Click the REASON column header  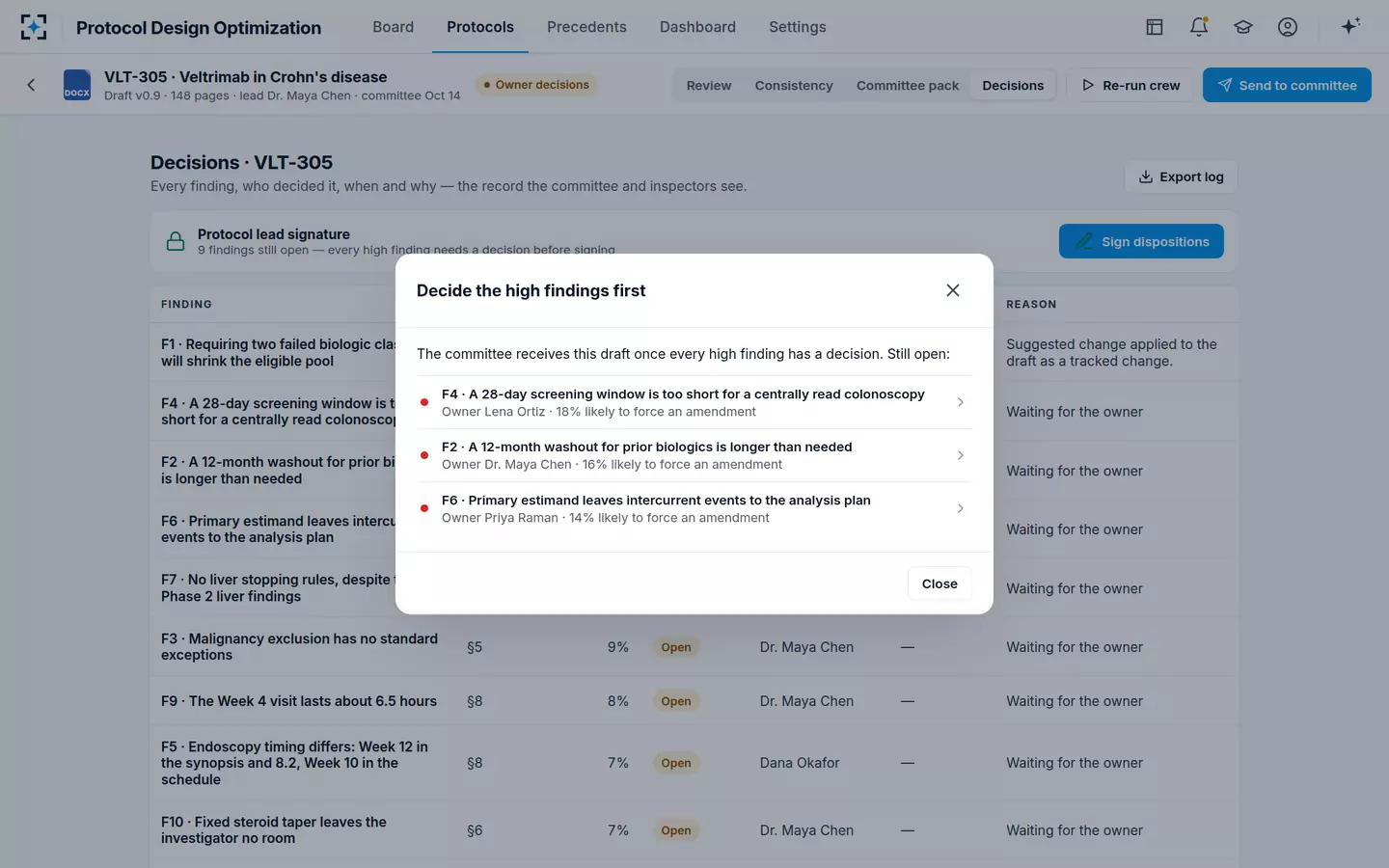[1031, 304]
